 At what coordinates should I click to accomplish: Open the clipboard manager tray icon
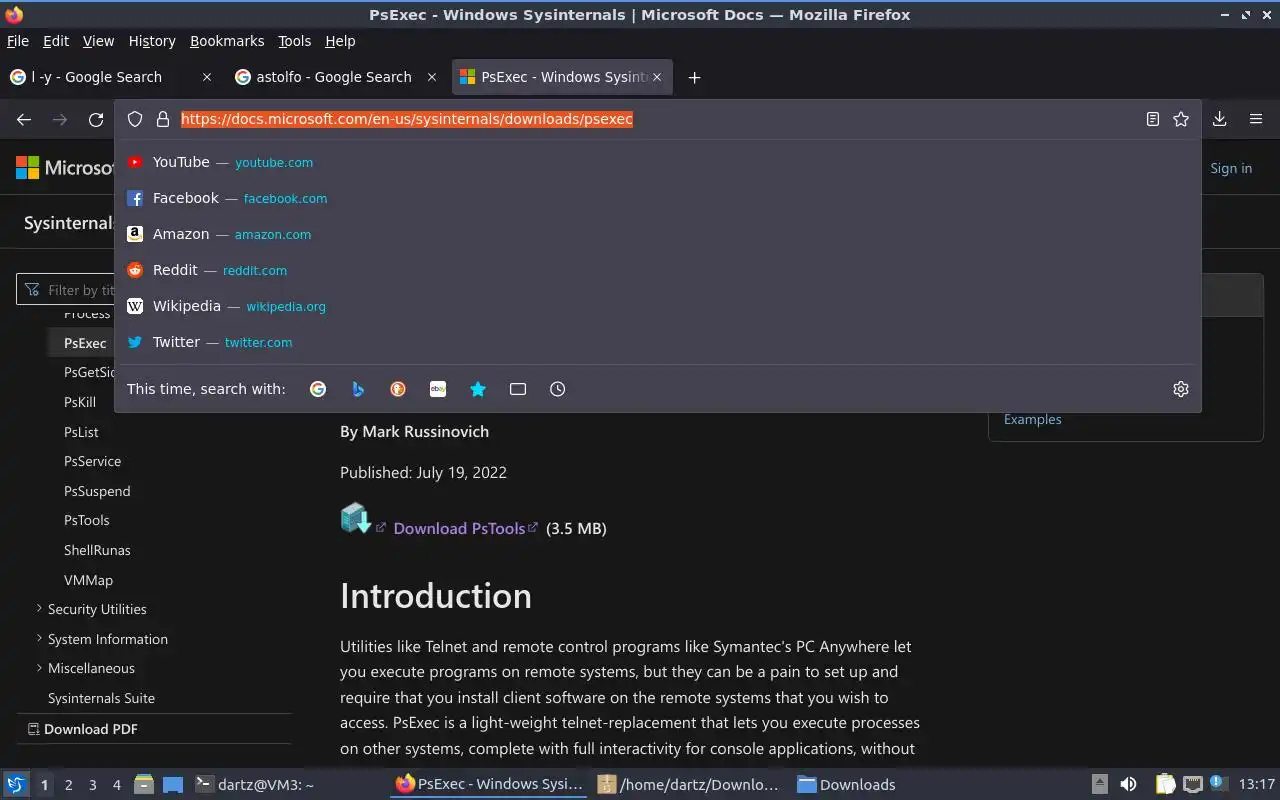coord(1165,785)
